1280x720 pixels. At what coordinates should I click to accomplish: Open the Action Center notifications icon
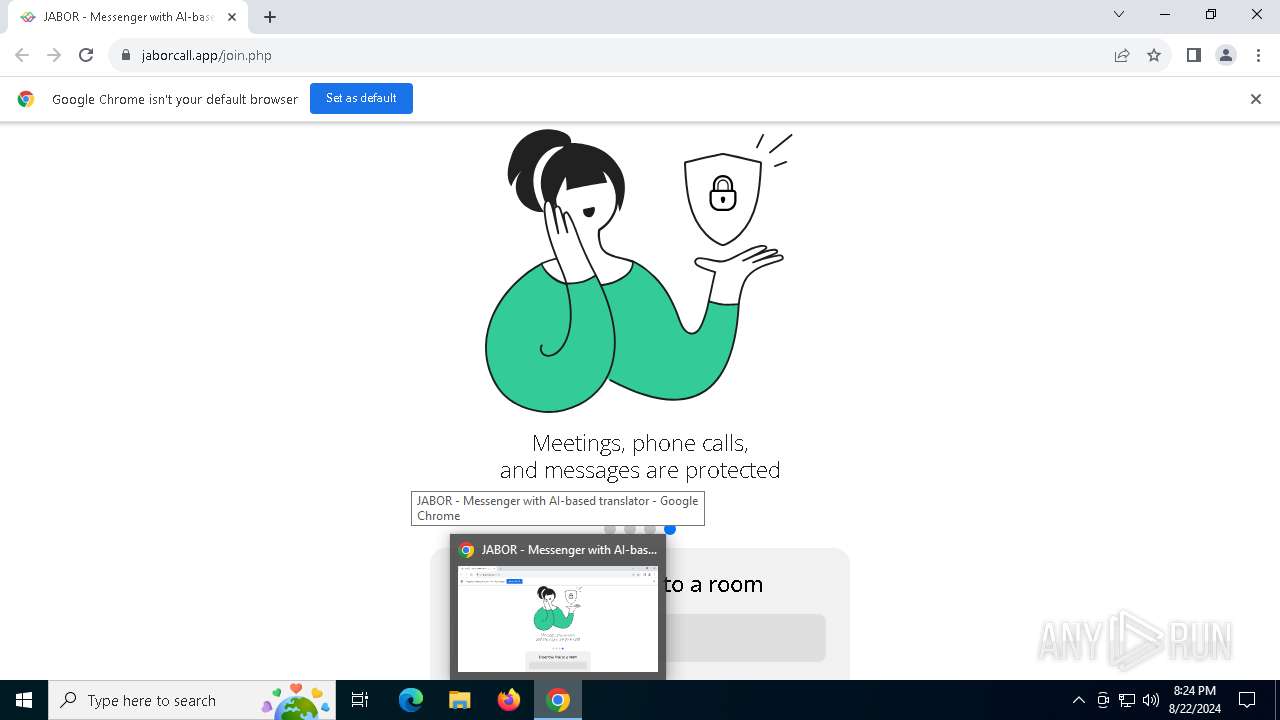point(1247,700)
